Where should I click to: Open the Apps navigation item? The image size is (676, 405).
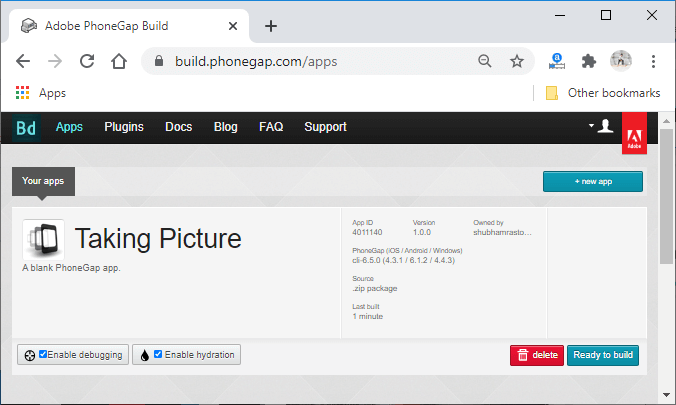point(69,127)
